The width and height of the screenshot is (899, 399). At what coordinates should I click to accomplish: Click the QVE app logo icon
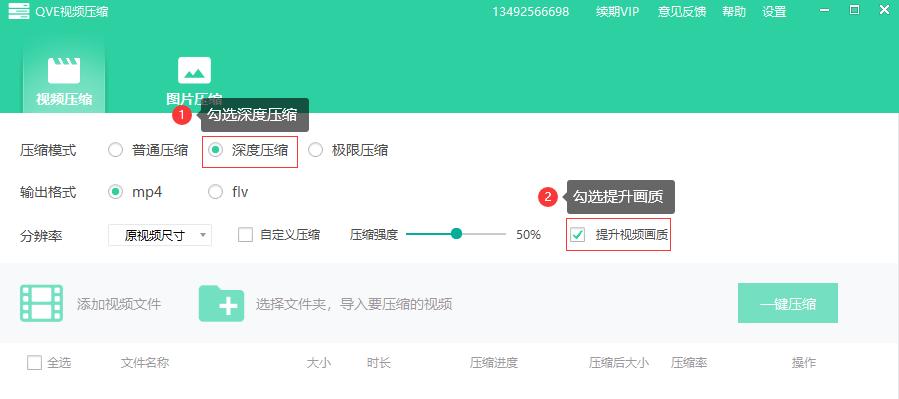[18, 11]
